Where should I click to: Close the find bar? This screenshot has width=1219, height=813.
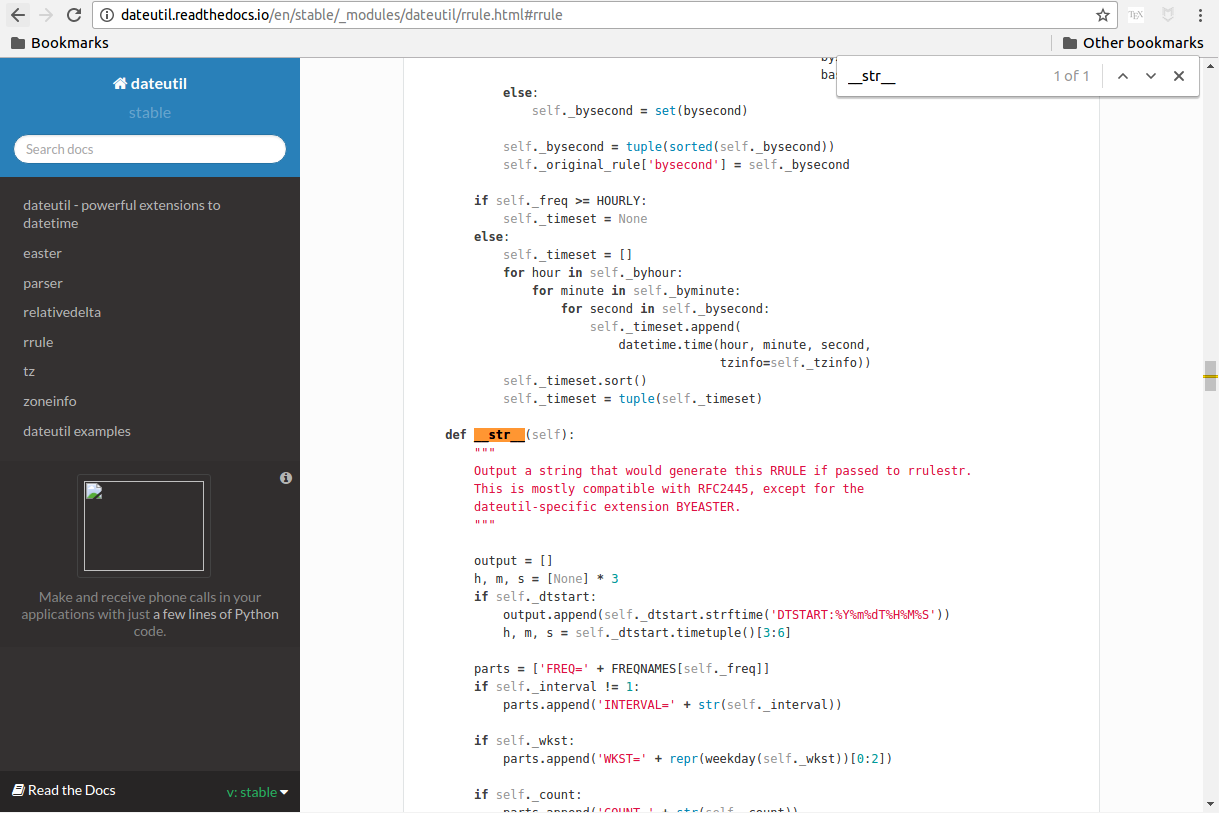point(1179,76)
